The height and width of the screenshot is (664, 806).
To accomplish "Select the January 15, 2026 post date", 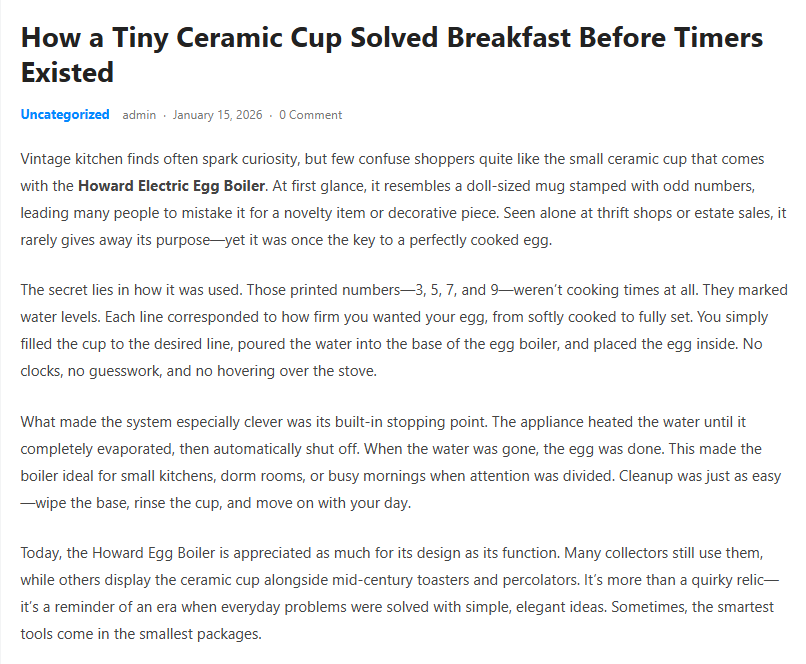I will pyautogui.click(x=217, y=115).
